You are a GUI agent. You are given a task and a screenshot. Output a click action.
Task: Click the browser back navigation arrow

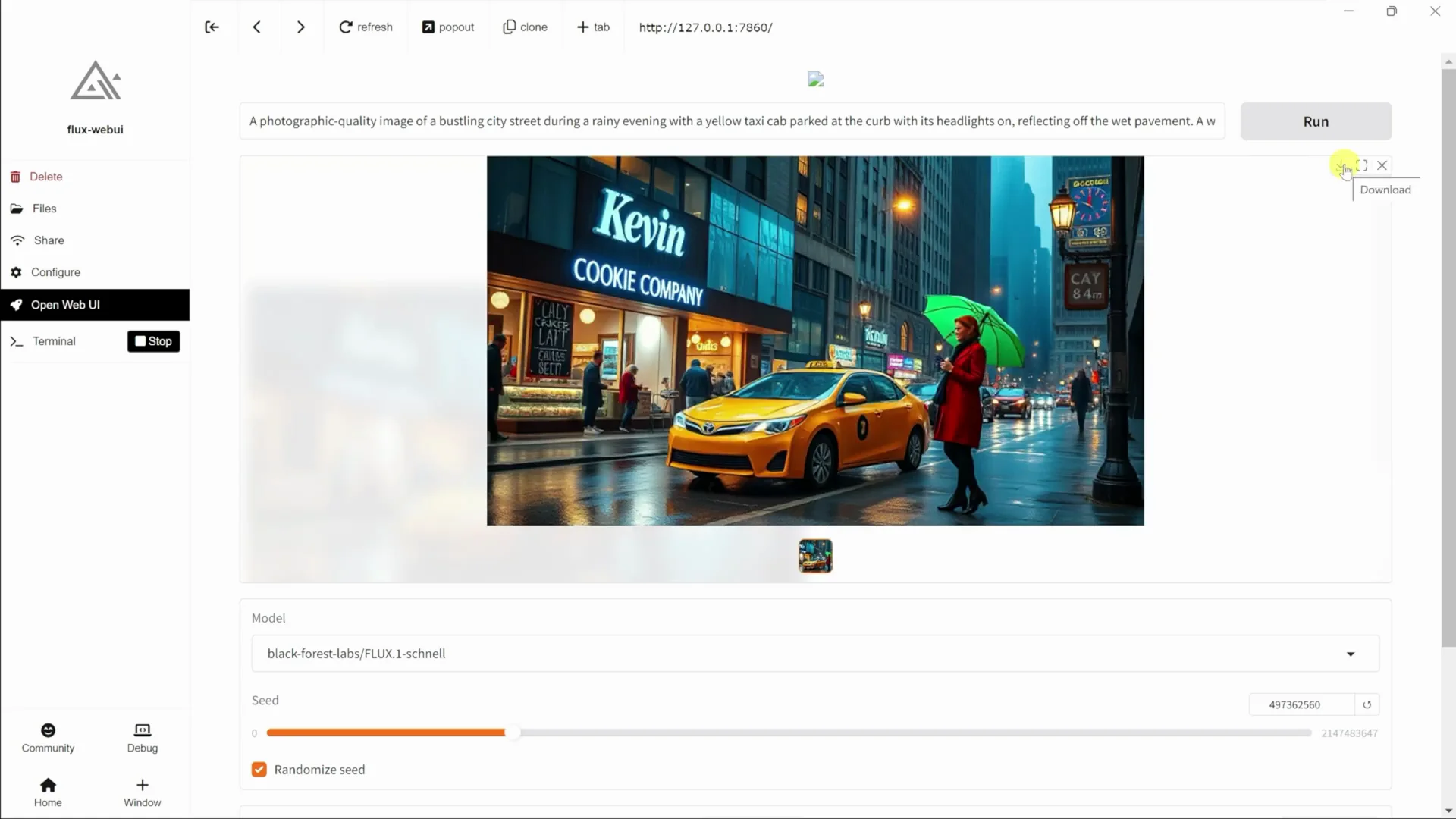tap(256, 27)
